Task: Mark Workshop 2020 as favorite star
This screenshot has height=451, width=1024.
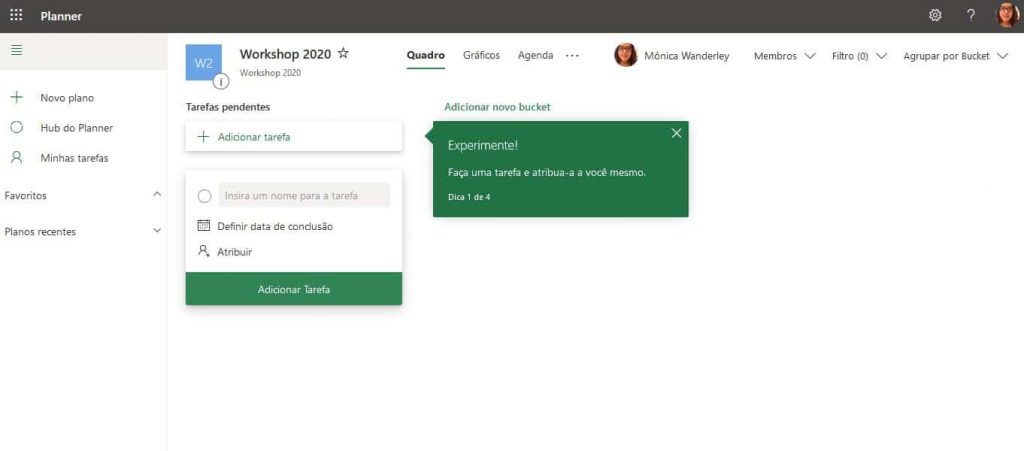Action: [343, 54]
